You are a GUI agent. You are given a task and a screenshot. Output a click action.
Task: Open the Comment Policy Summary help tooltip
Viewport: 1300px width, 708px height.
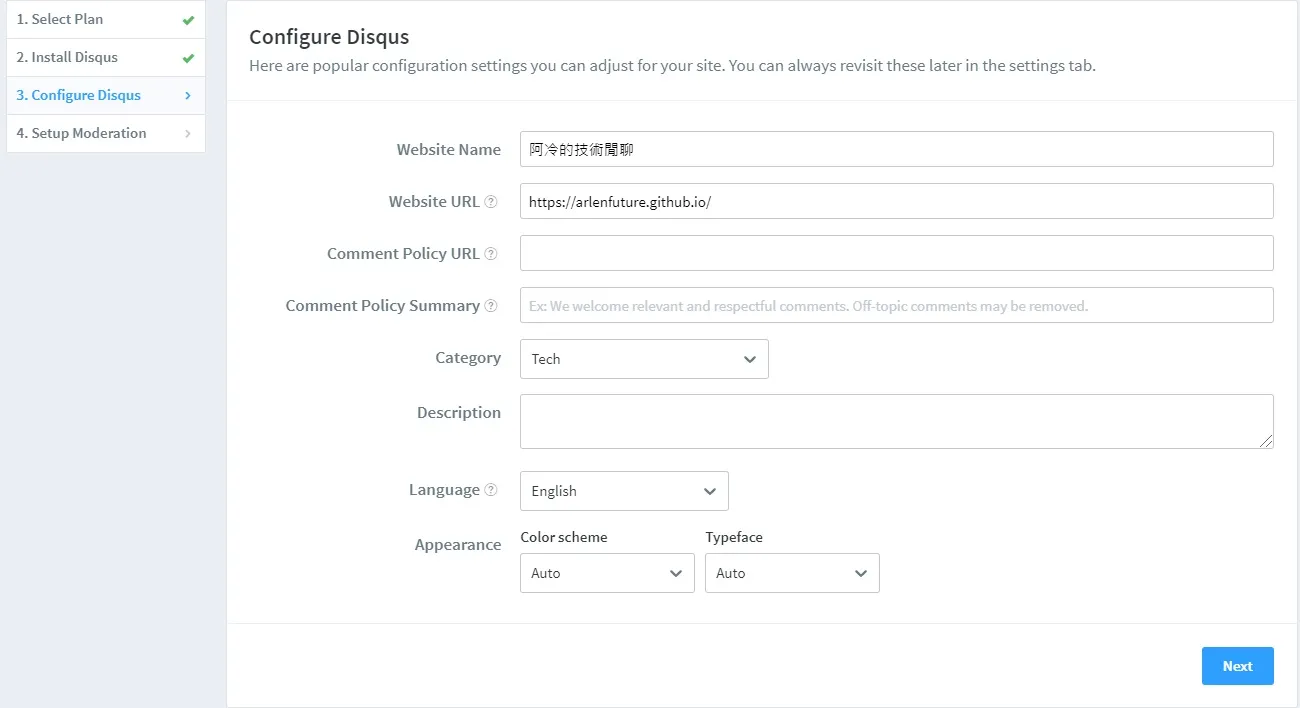click(x=491, y=305)
